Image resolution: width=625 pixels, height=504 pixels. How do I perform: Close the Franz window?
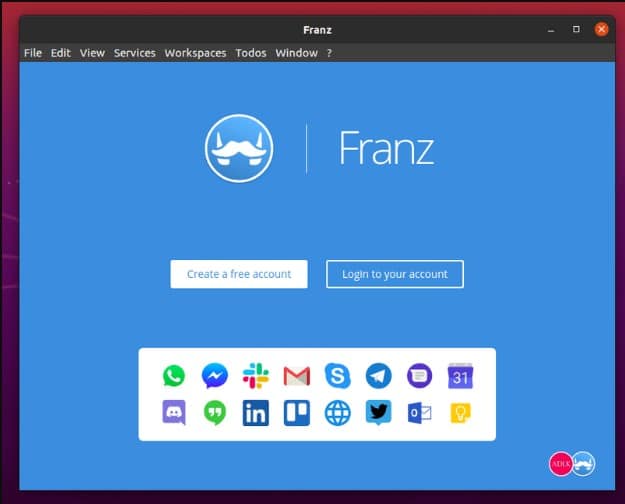point(601,30)
